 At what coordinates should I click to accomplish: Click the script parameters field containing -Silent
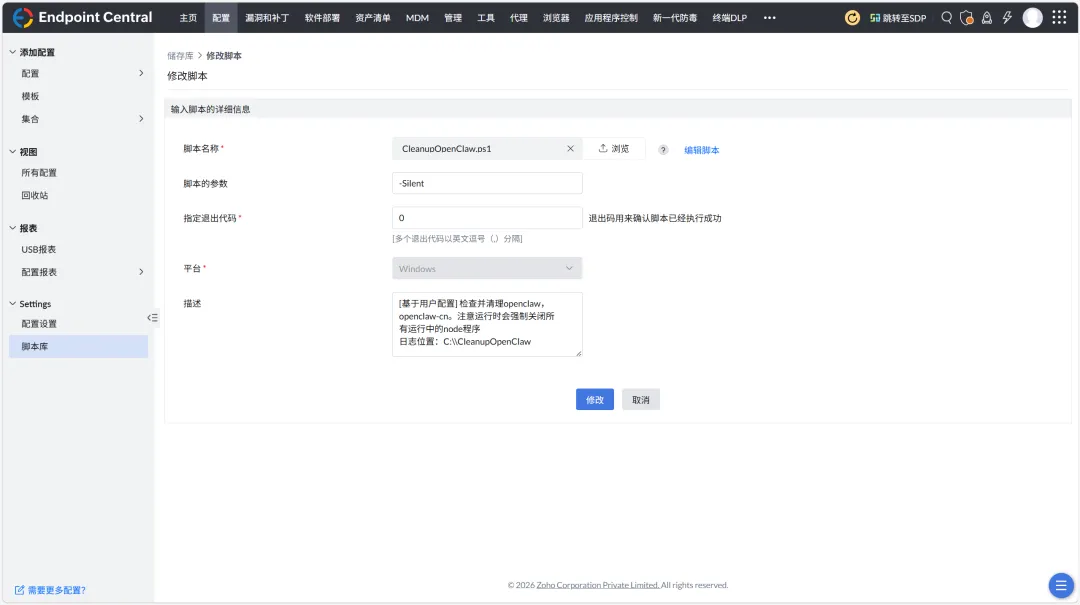pos(487,183)
